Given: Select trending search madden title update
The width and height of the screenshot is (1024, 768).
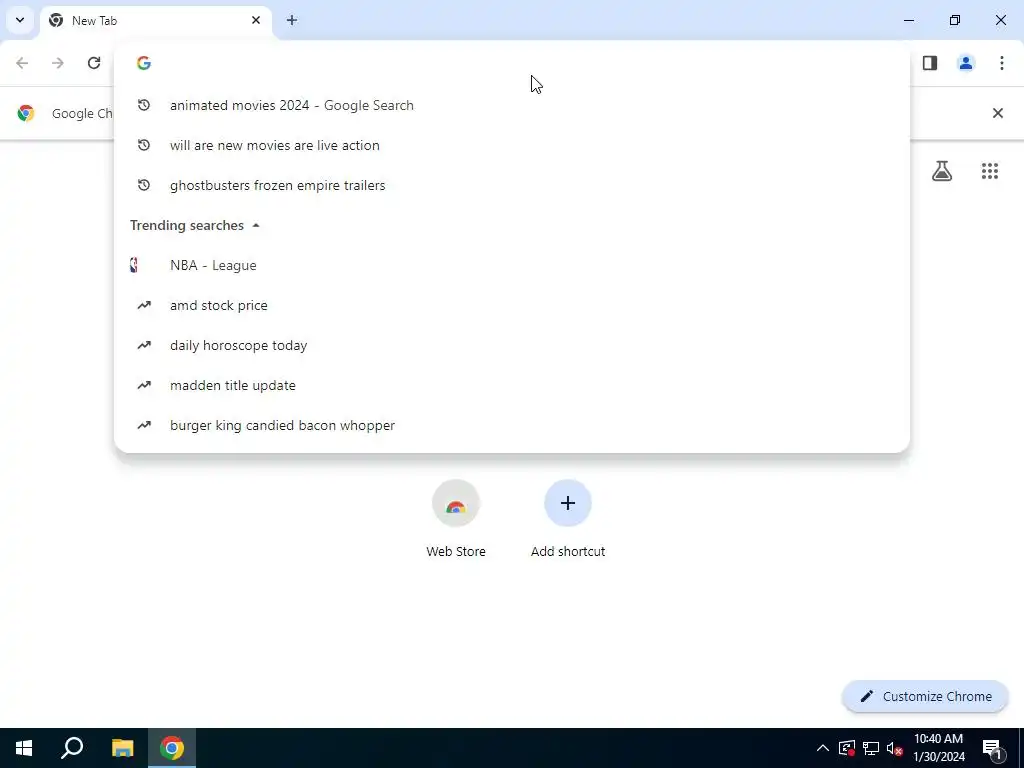Looking at the screenshot, I should 512,385.
